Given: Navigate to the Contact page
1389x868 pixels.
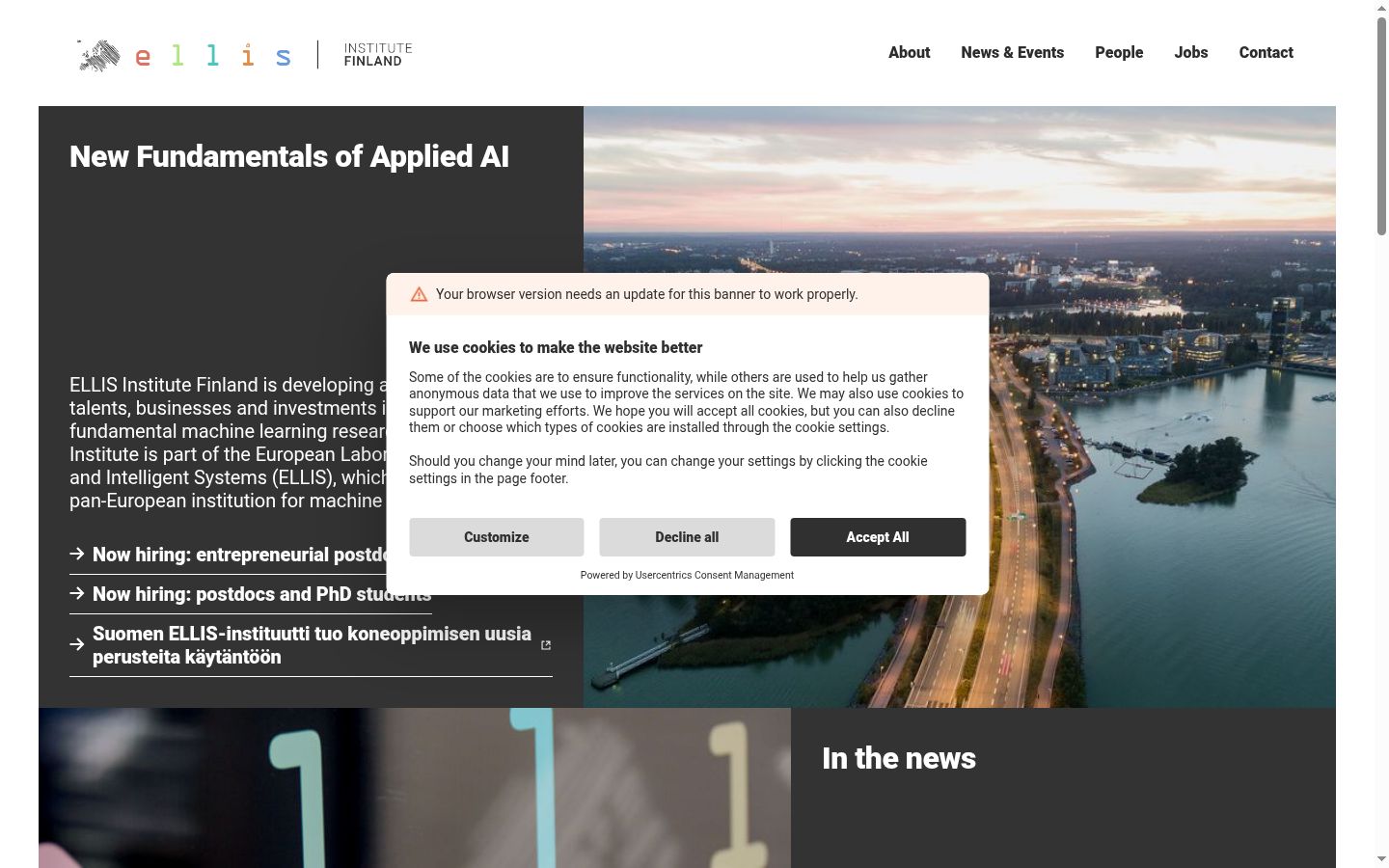Looking at the screenshot, I should (x=1266, y=53).
